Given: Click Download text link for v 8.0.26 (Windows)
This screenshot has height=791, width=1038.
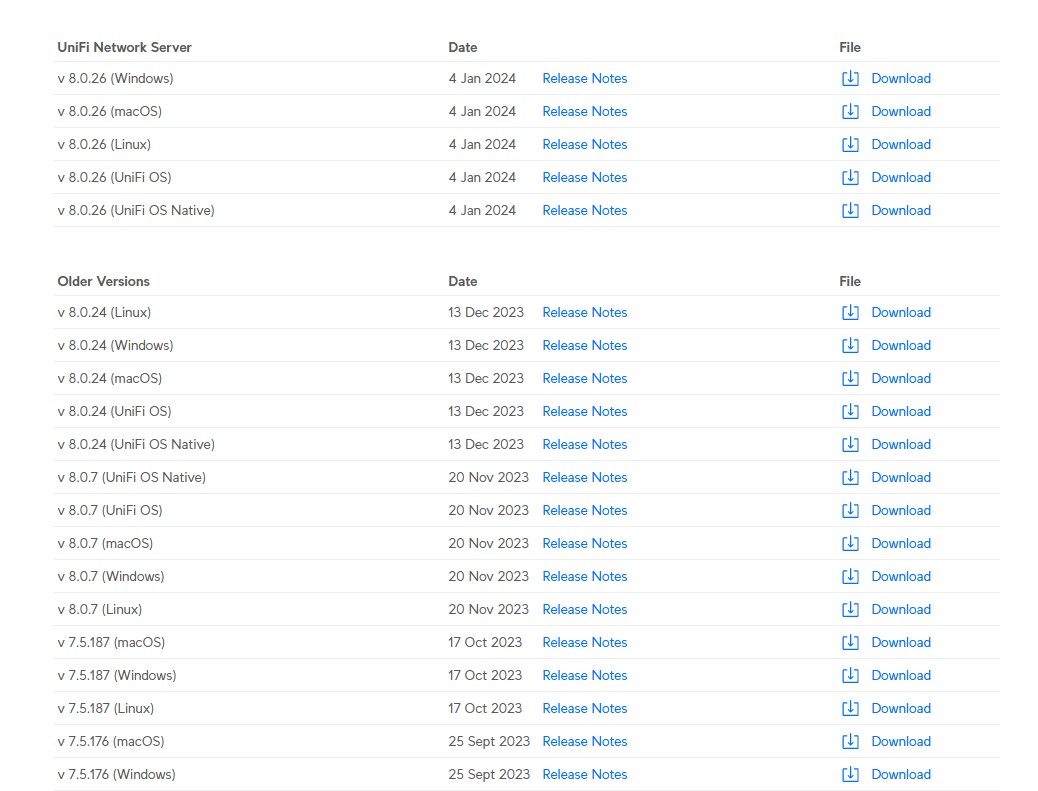Looking at the screenshot, I should point(901,78).
